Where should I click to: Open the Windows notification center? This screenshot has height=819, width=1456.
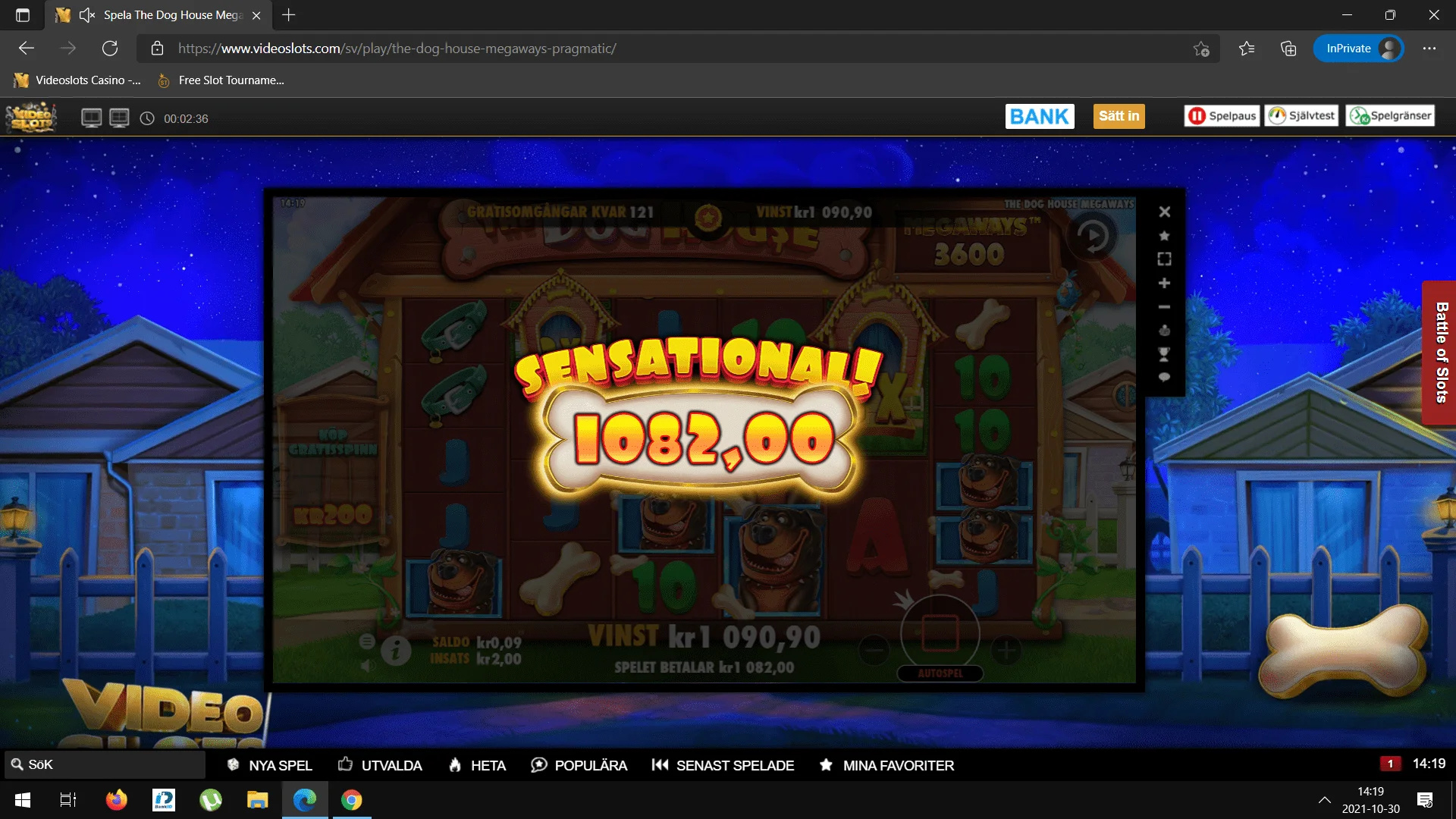pos(1425,800)
